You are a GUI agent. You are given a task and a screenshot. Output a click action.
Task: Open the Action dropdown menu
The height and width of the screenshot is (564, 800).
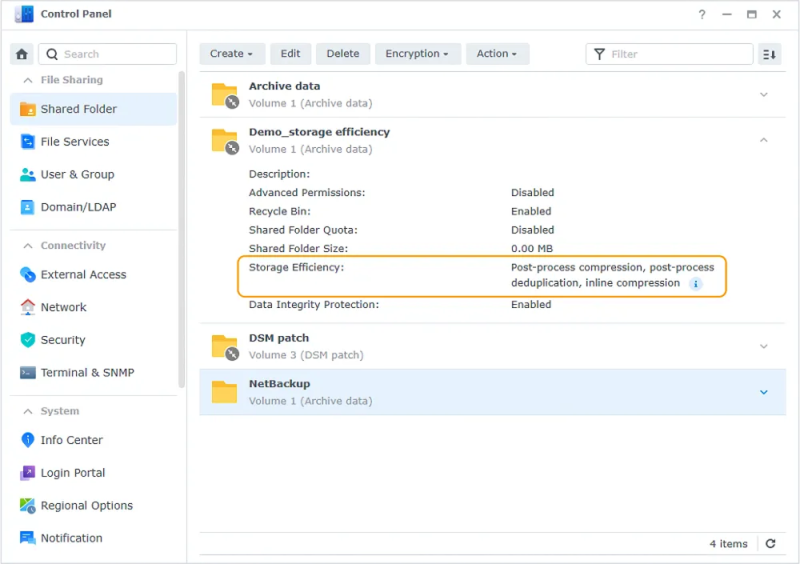click(497, 54)
